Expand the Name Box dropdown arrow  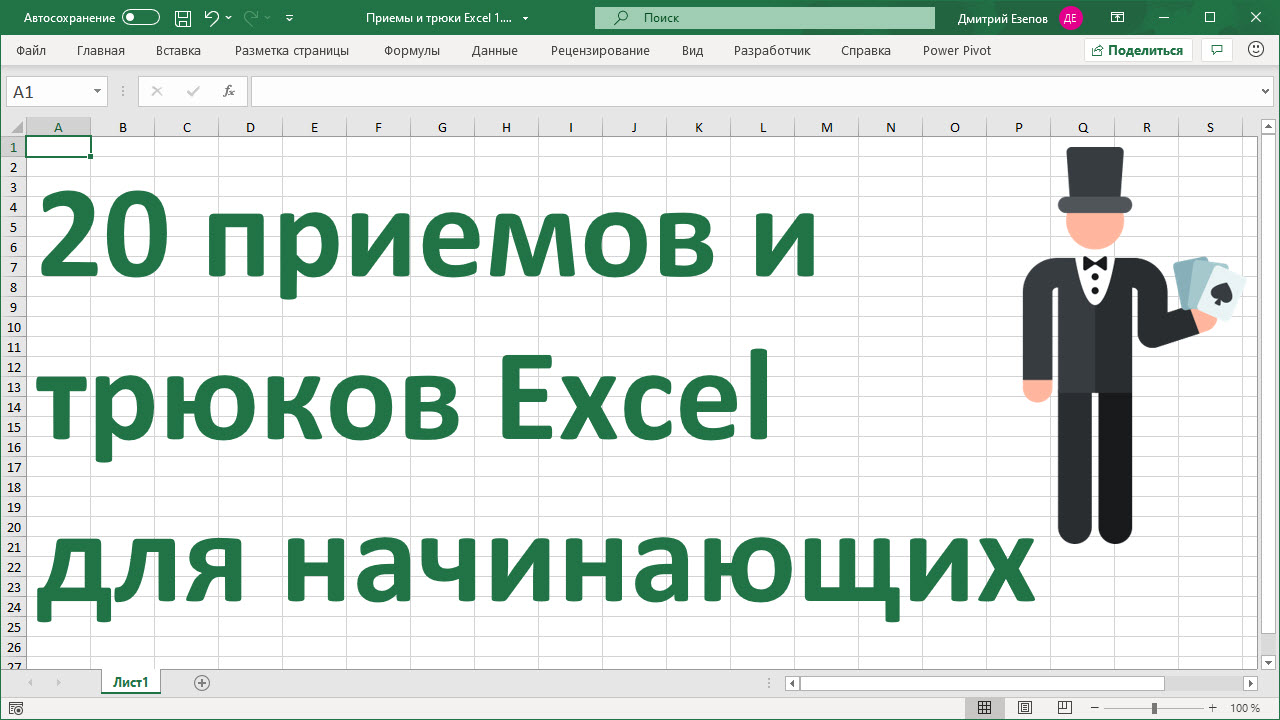pyautogui.click(x=98, y=91)
